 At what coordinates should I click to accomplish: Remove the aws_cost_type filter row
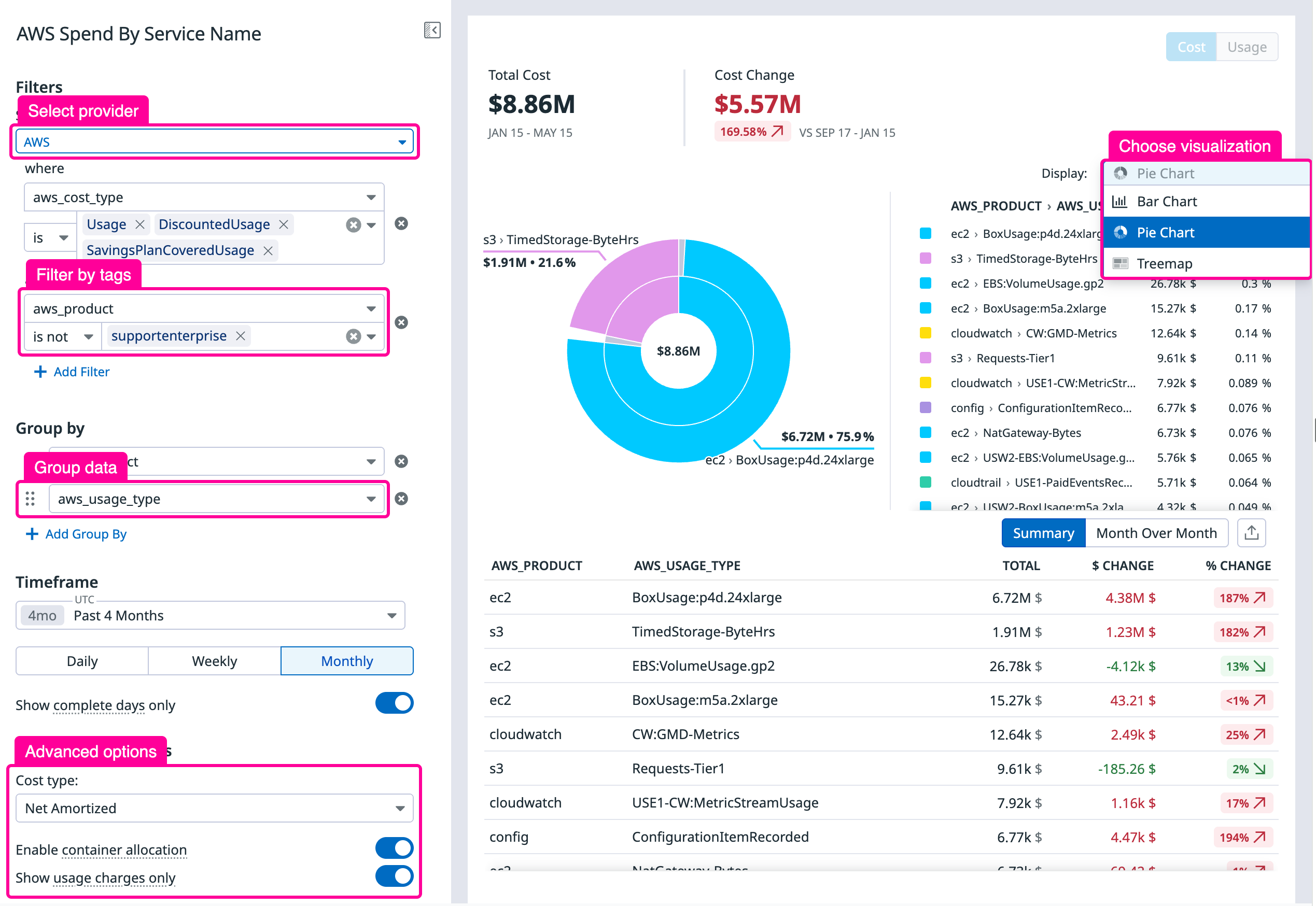pyautogui.click(x=401, y=224)
